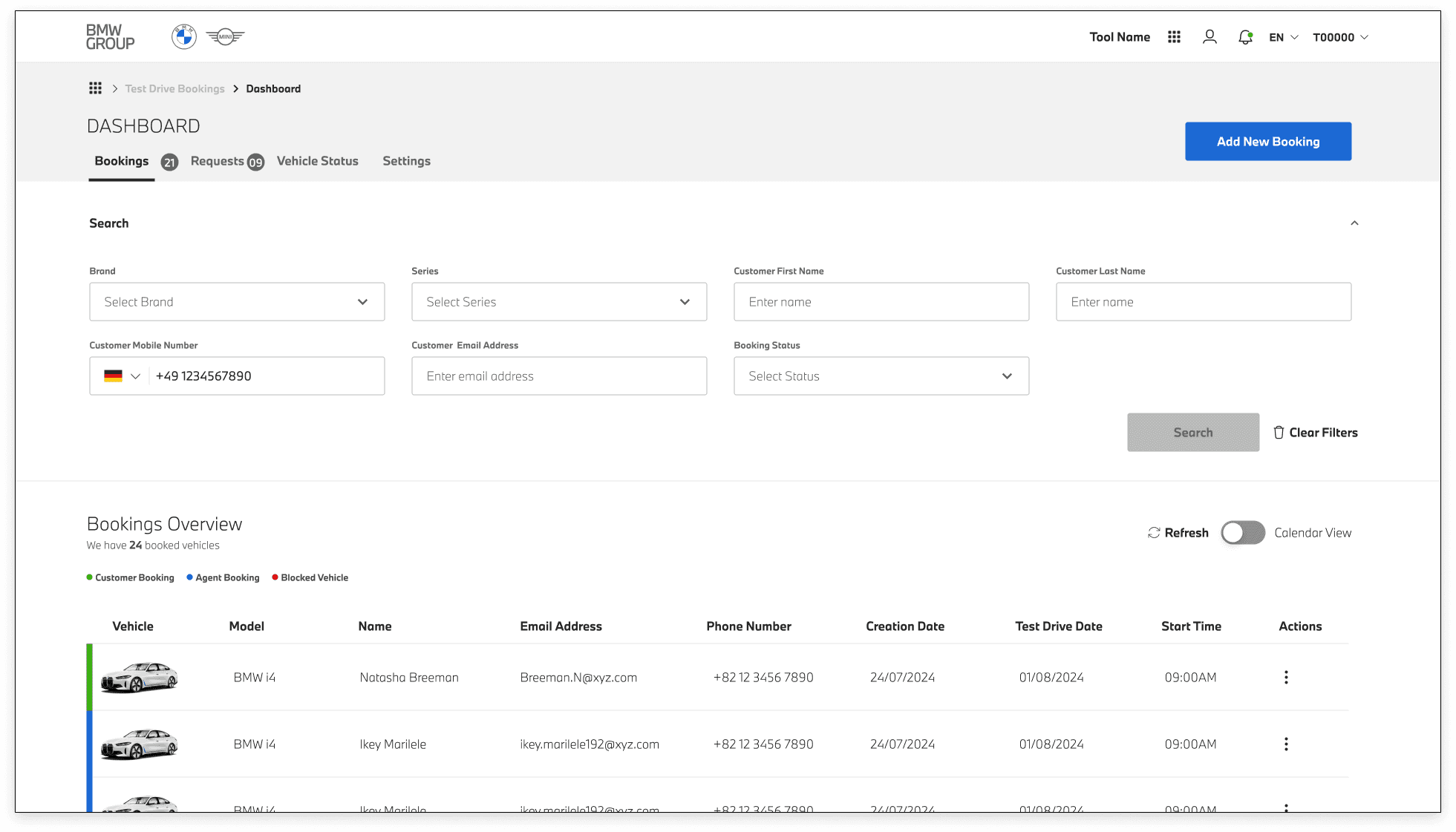Click the Add New Booking button
This screenshot has height=832, width=1456.
[x=1268, y=142]
